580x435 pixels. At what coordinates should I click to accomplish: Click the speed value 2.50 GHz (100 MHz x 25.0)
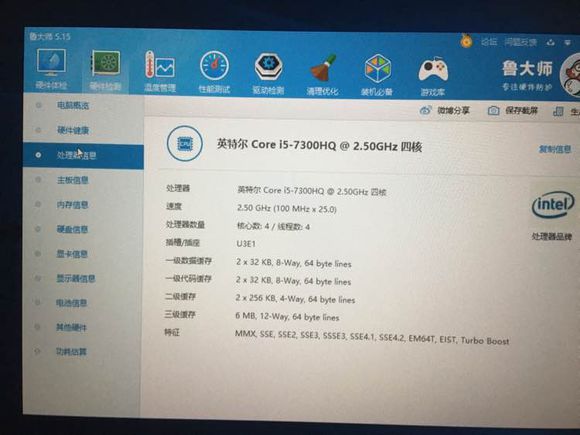point(287,209)
